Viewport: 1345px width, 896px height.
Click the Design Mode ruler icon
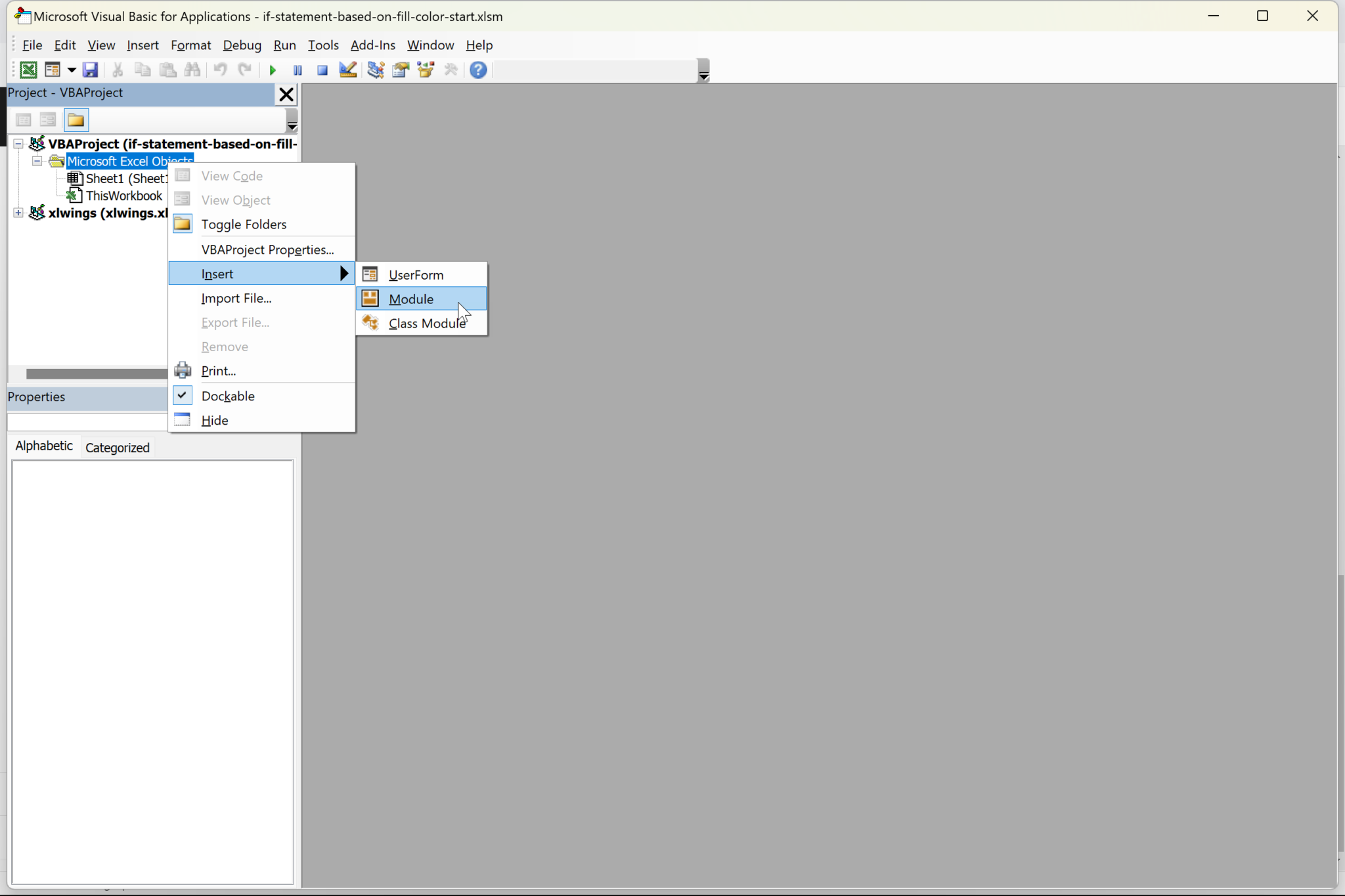click(348, 70)
